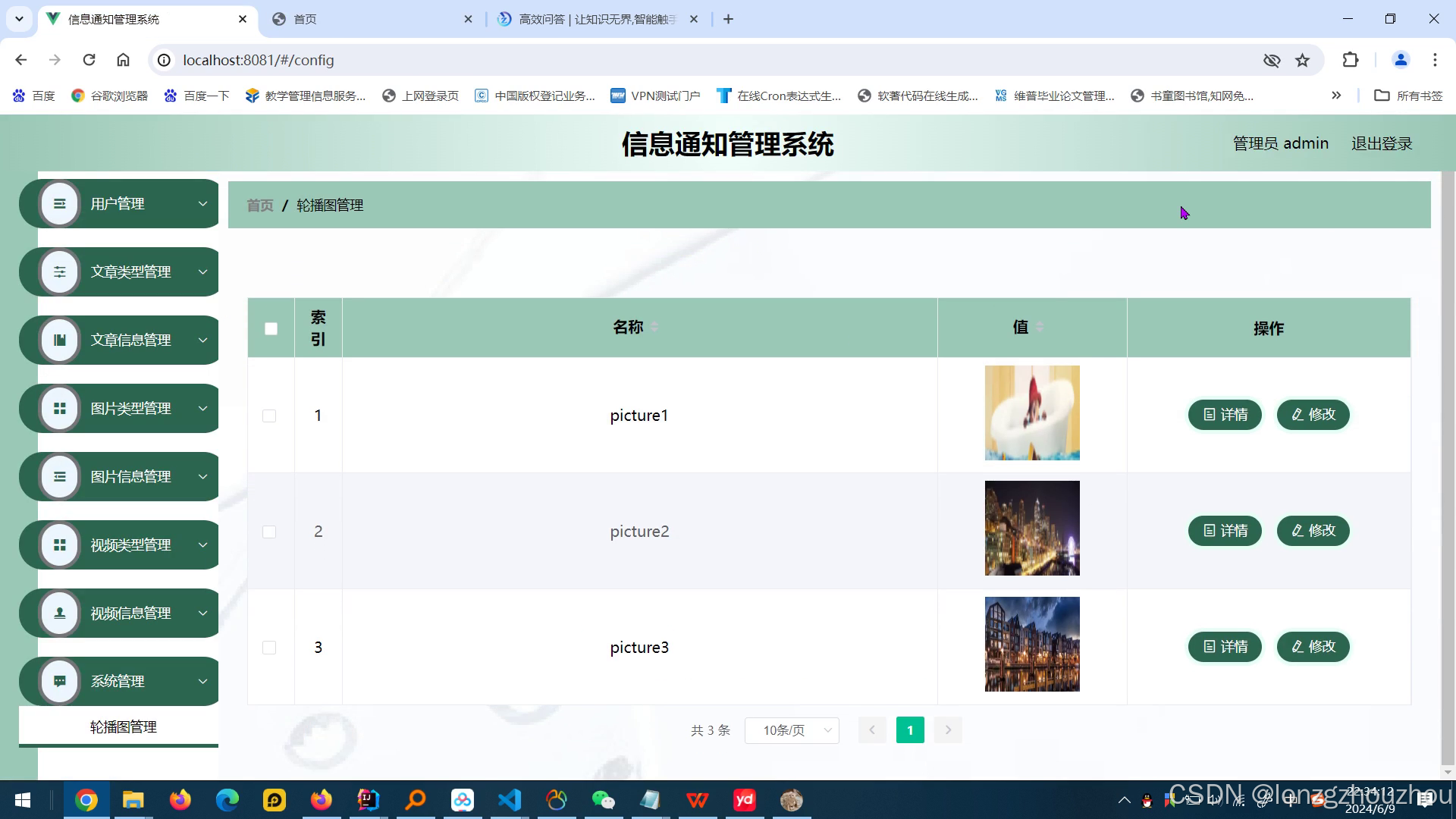1456x819 pixels.
Task: Expand the 视频类型管理 menu chevron
Action: coord(202,545)
